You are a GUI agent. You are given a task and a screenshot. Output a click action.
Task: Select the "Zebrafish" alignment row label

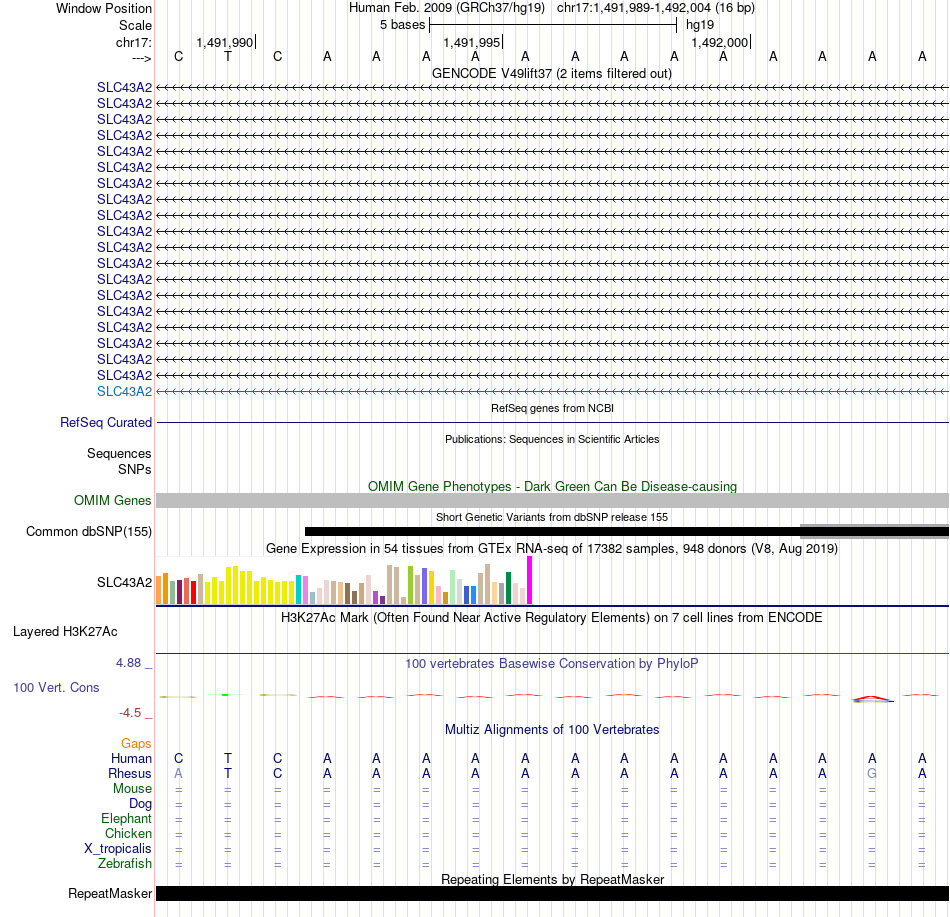tap(125, 863)
